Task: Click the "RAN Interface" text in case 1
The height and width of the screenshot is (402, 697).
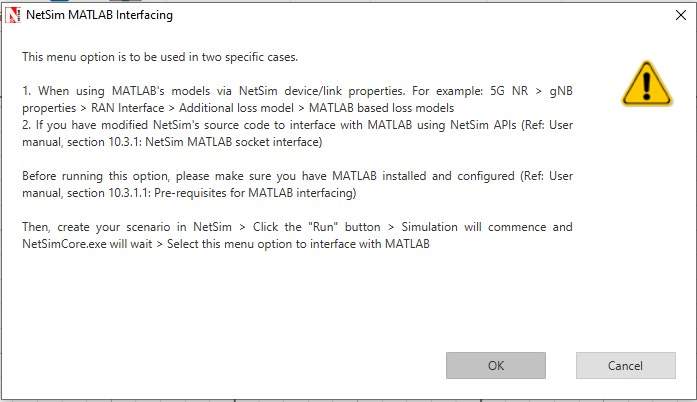Action: click(x=128, y=108)
